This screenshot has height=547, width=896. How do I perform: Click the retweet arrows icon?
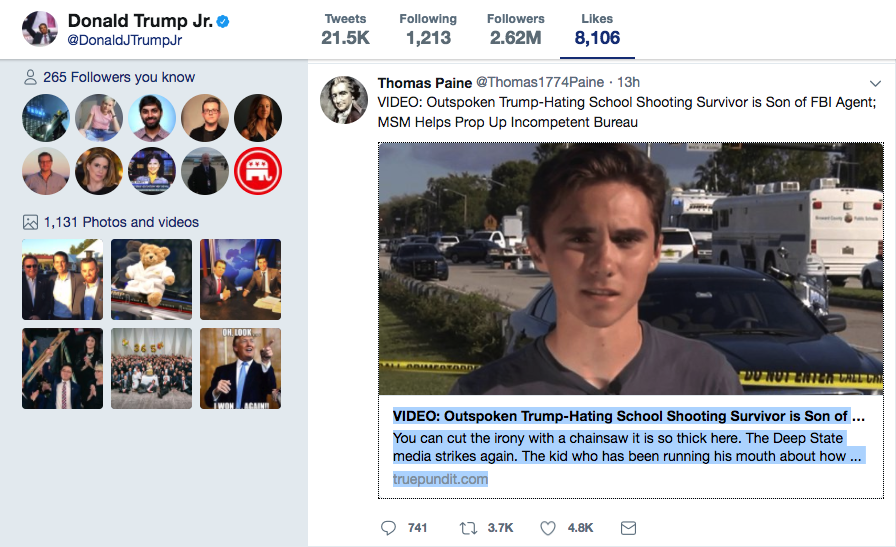click(468, 528)
